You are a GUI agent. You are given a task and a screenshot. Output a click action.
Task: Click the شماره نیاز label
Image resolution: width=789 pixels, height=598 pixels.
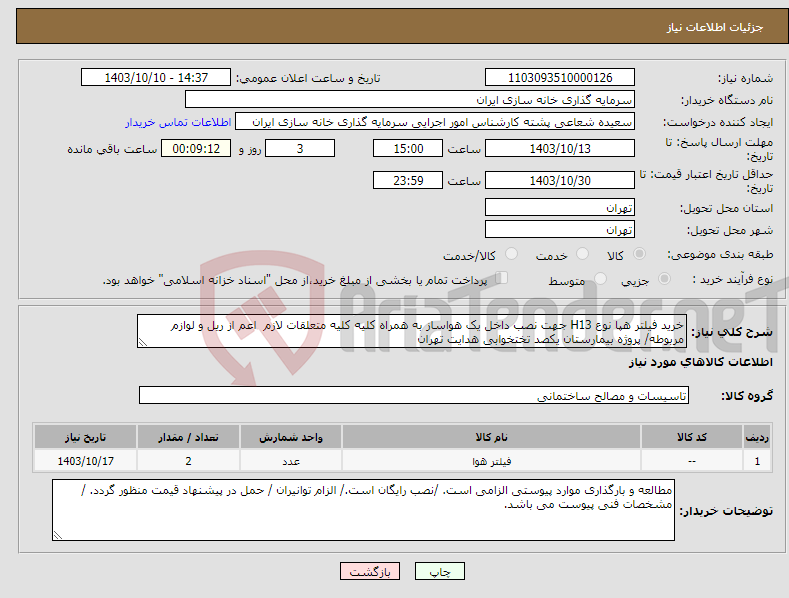click(745, 78)
